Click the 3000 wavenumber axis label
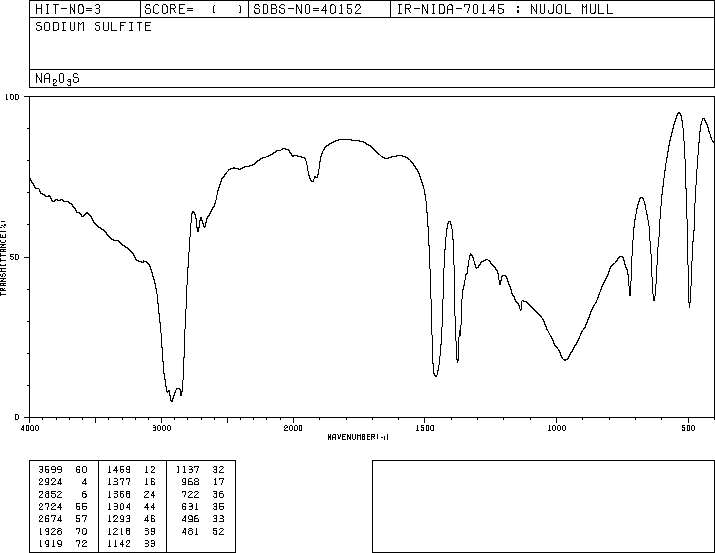715x553 pixels. coord(161,428)
